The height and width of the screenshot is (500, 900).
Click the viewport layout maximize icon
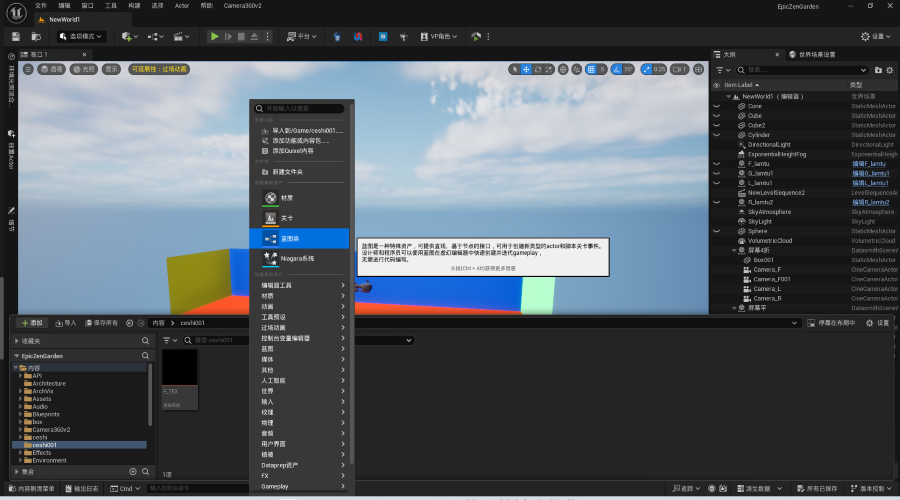tap(699, 69)
